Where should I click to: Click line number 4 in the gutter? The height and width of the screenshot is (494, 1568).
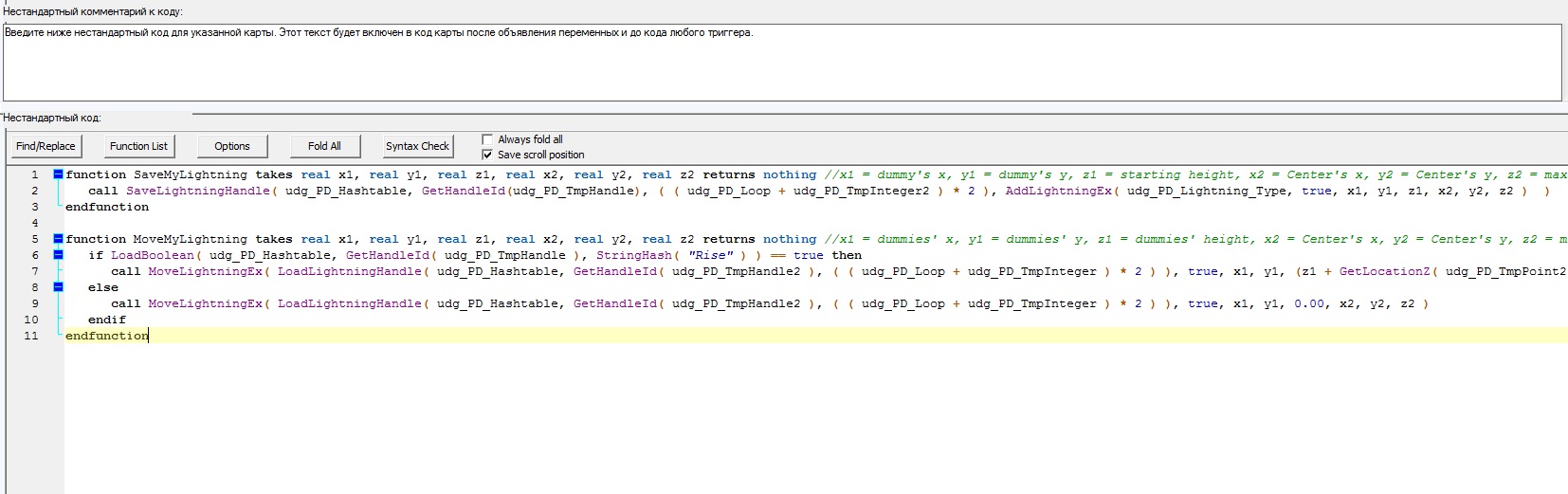click(x=34, y=223)
